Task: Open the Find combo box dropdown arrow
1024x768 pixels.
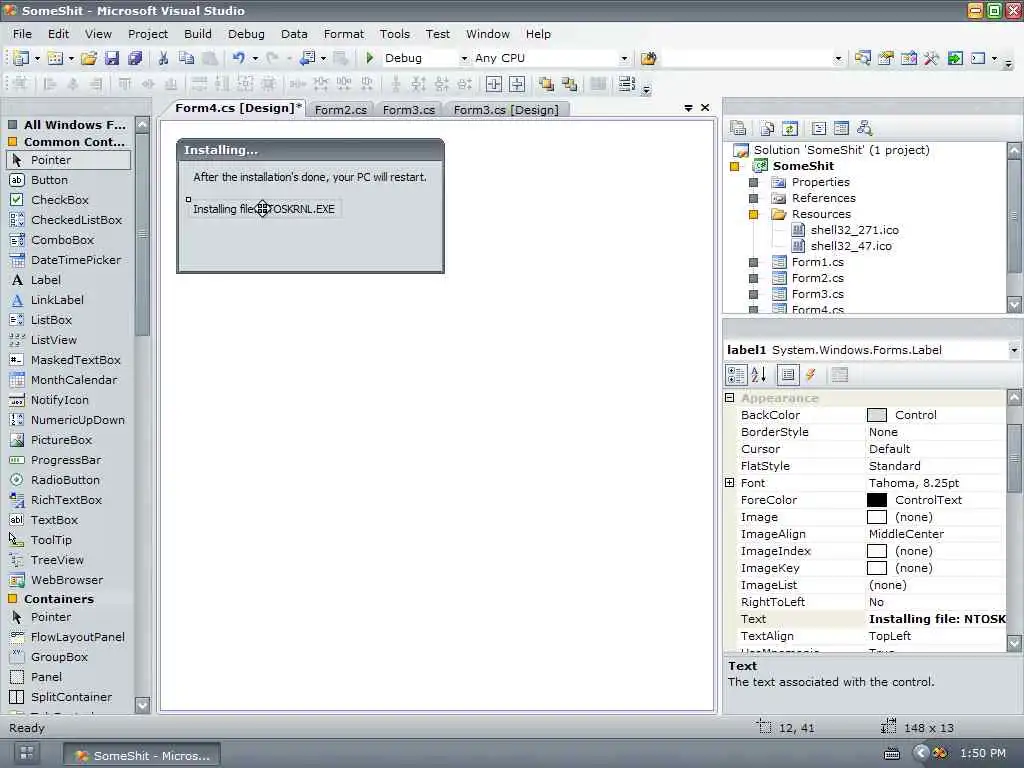Action: 839,58
